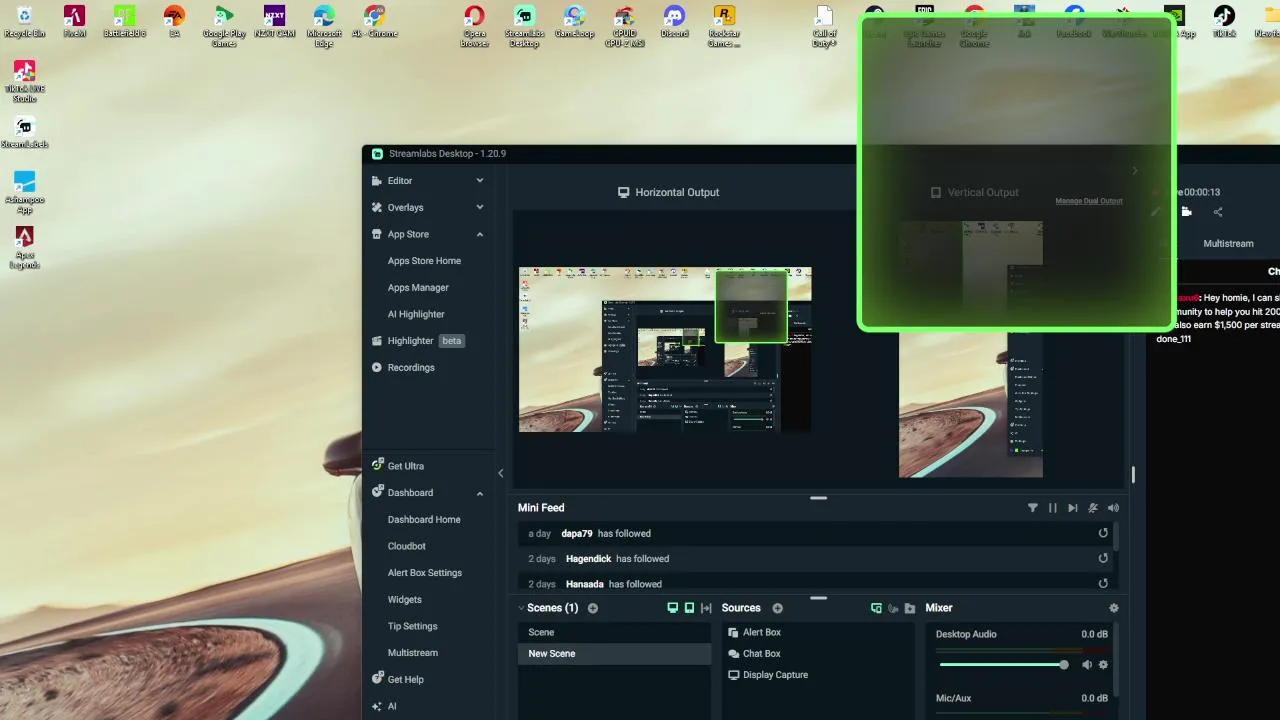Open Apex Legends desktop shortcut

click(25, 248)
